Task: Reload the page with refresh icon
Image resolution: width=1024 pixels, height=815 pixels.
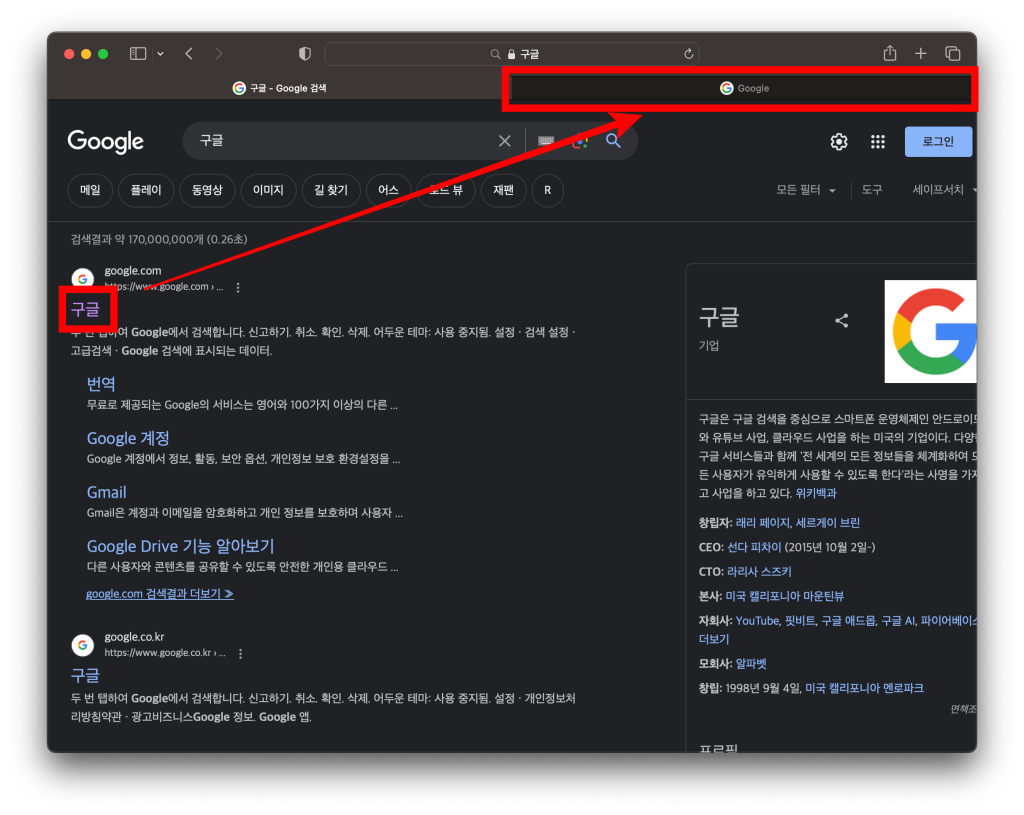Action: coord(688,54)
